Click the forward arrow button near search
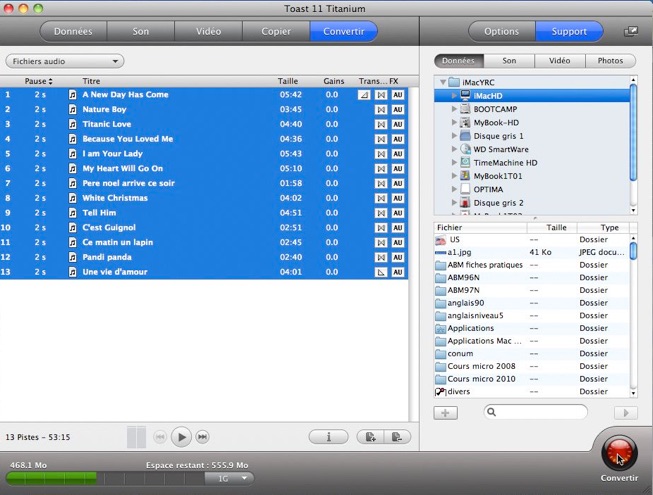Screen dimensions: 653x495 click(626, 413)
